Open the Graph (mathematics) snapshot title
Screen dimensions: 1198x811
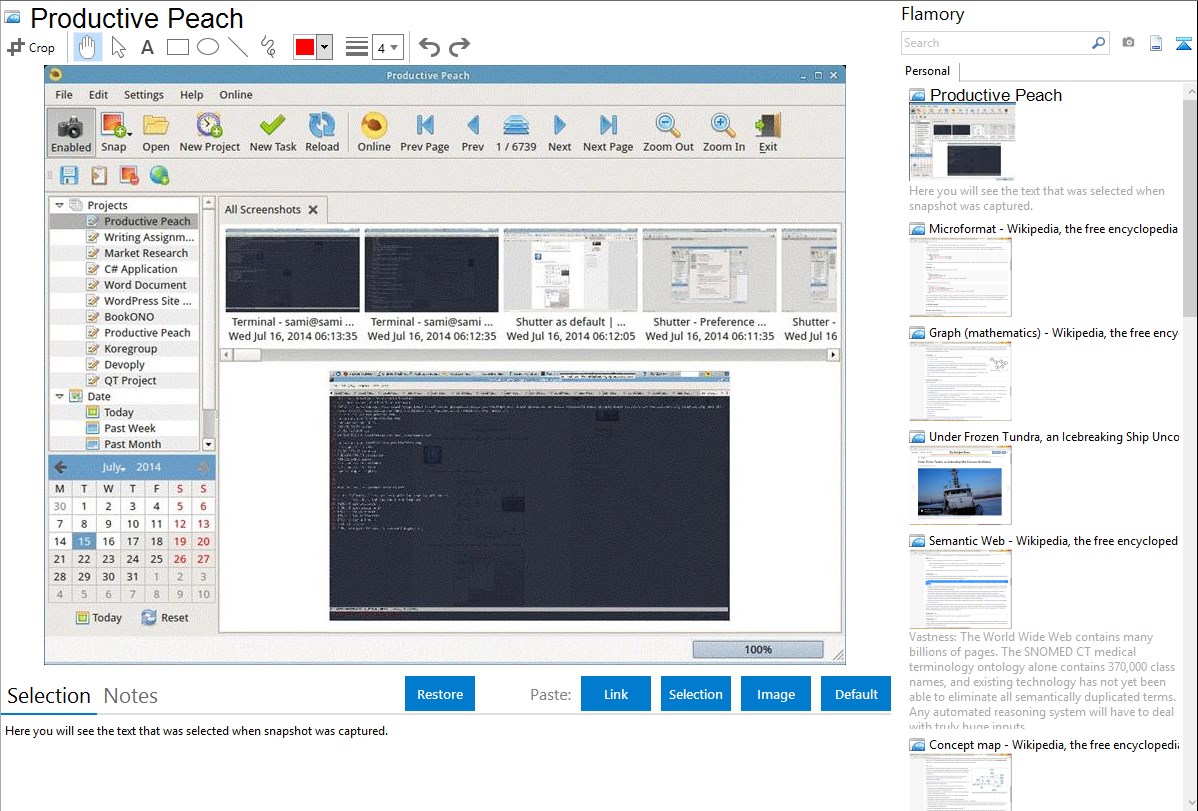point(1053,333)
